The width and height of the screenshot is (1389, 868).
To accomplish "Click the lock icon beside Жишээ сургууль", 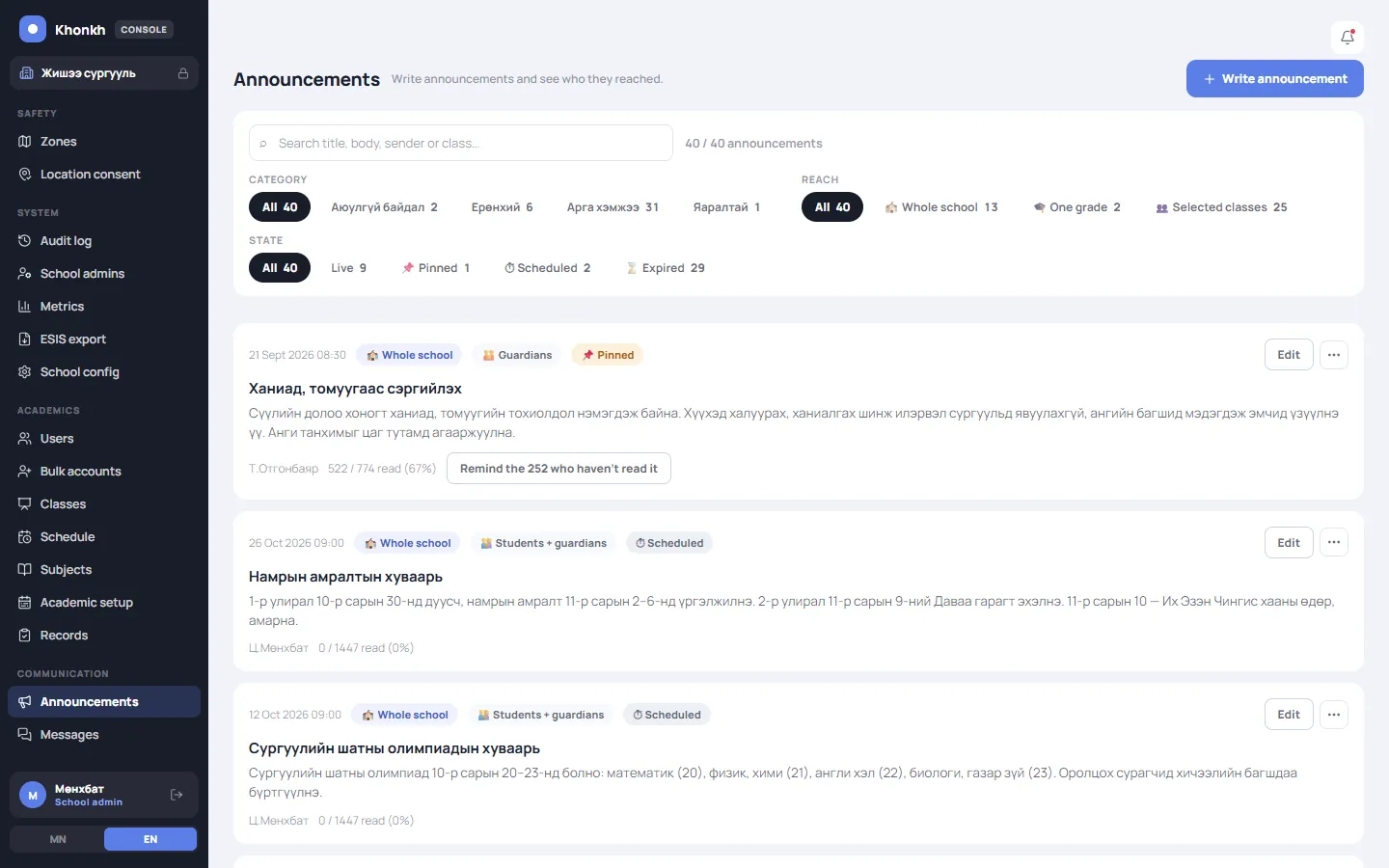I will [x=183, y=73].
